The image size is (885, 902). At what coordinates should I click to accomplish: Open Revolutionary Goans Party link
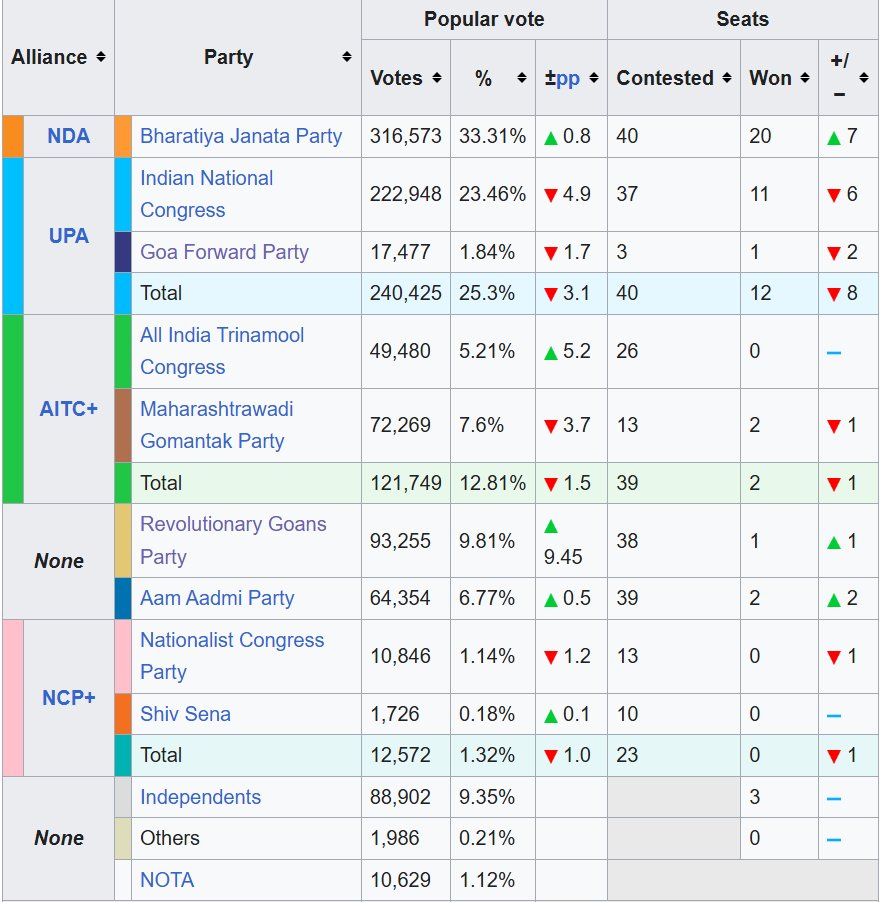coord(233,541)
